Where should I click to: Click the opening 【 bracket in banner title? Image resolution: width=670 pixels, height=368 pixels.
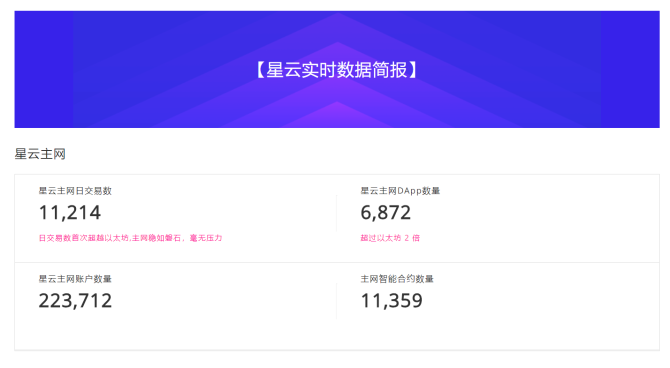click(x=260, y=70)
